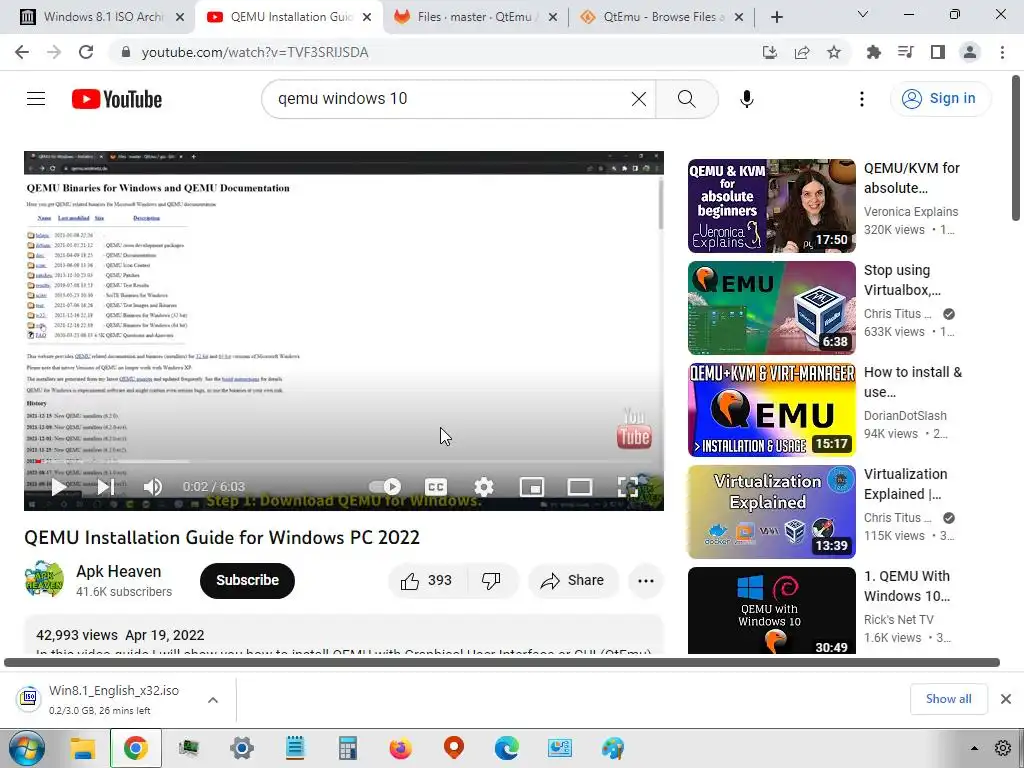
Task: Open QEMU with Windows 10 thumbnail
Action: (771, 610)
